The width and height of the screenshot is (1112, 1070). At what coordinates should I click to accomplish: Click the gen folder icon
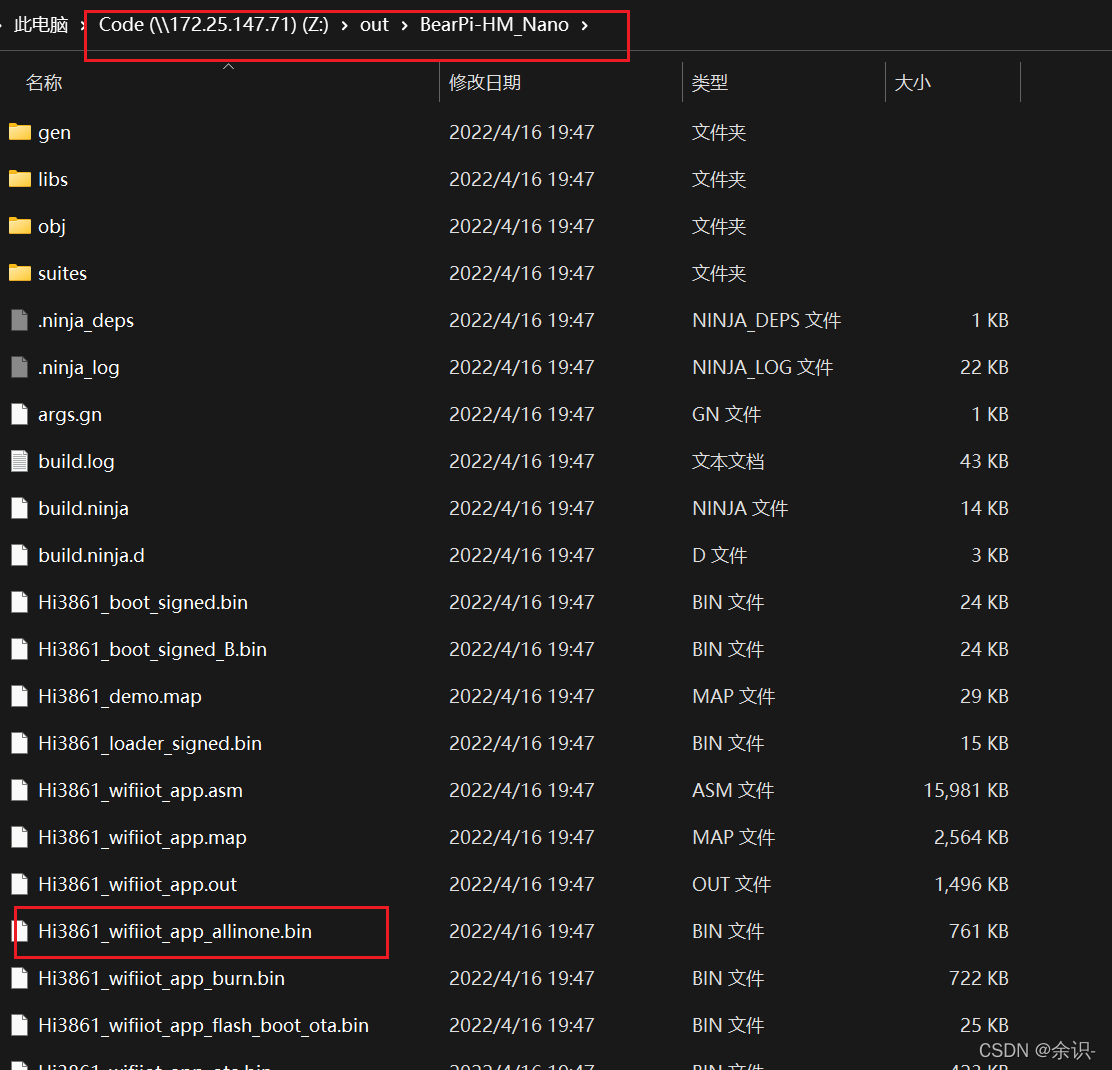(x=20, y=132)
